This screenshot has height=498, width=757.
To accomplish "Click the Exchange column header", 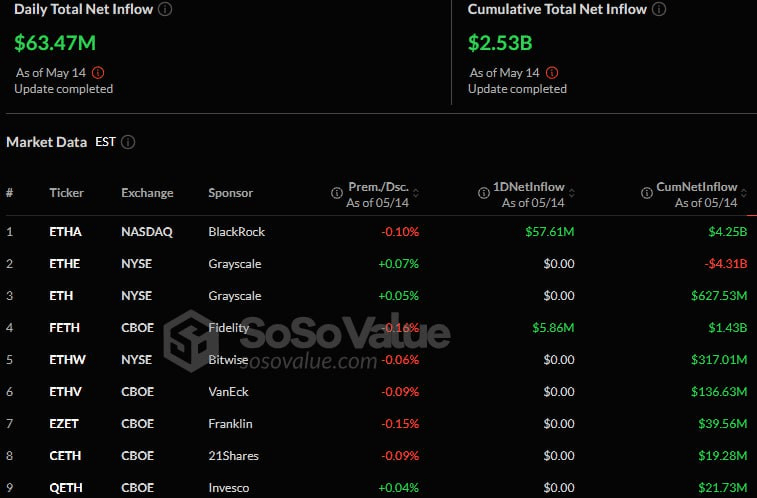I will 147,193.
